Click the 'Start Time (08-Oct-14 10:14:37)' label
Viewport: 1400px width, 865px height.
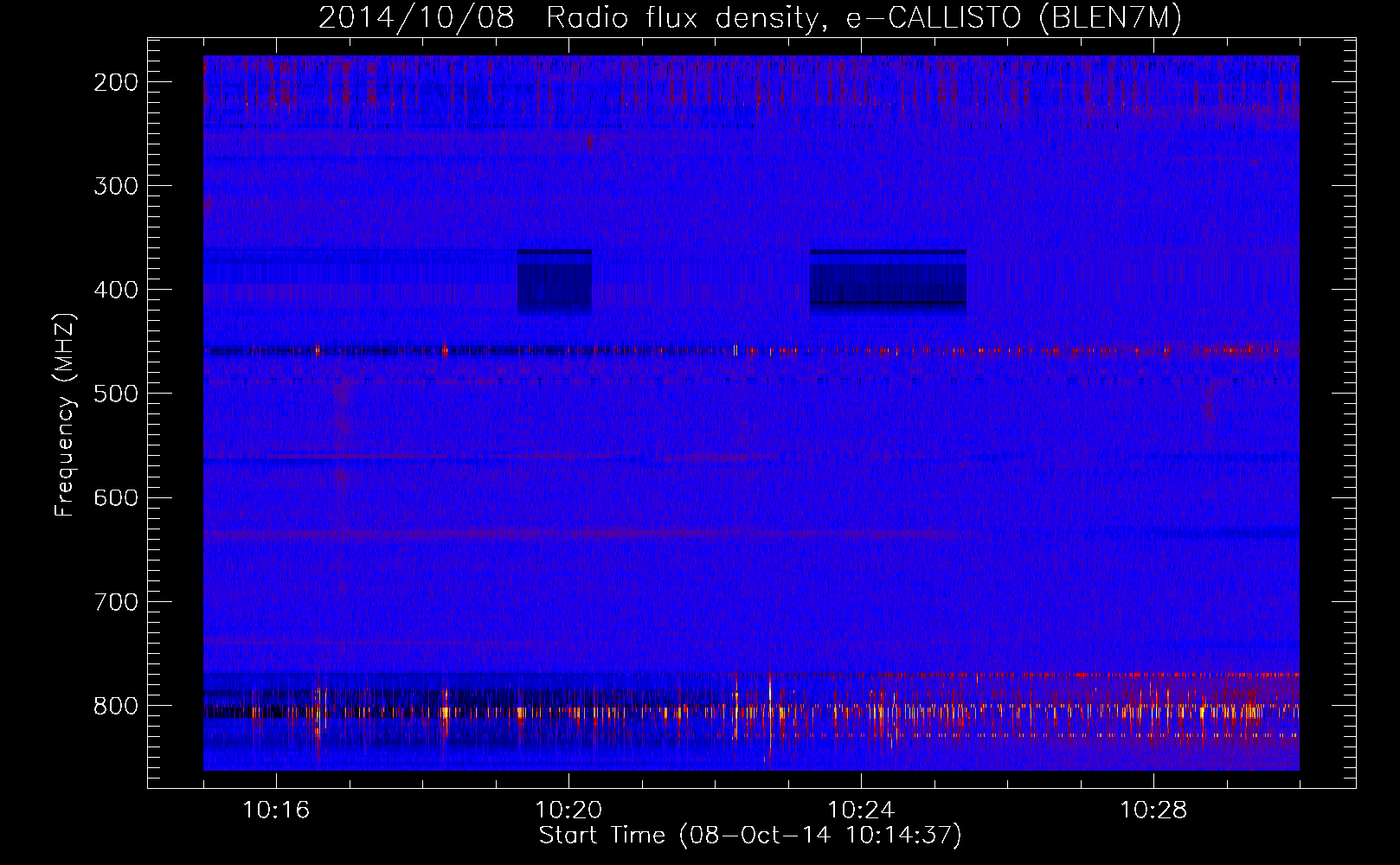(750, 836)
